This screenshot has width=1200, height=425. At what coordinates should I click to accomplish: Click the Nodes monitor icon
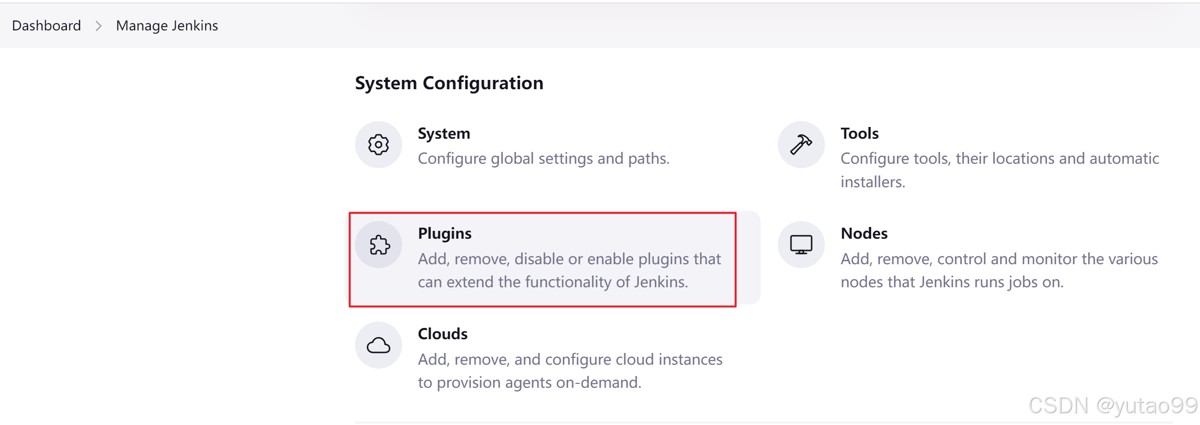[801, 246]
